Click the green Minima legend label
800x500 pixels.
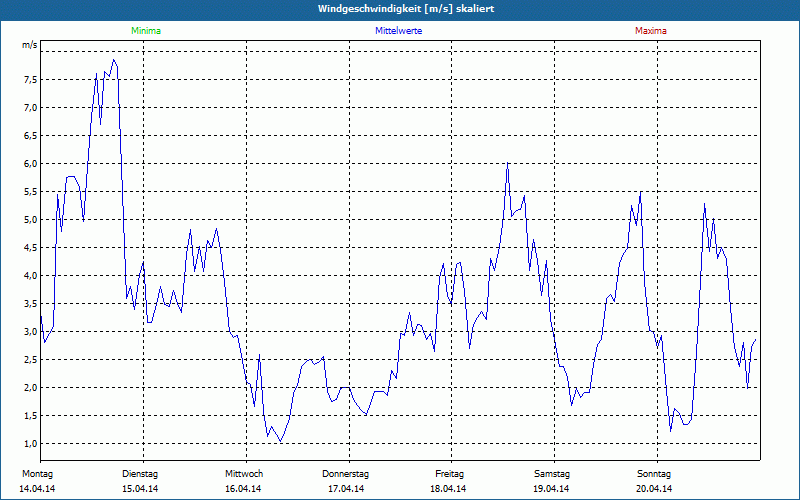click(x=146, y=31)
